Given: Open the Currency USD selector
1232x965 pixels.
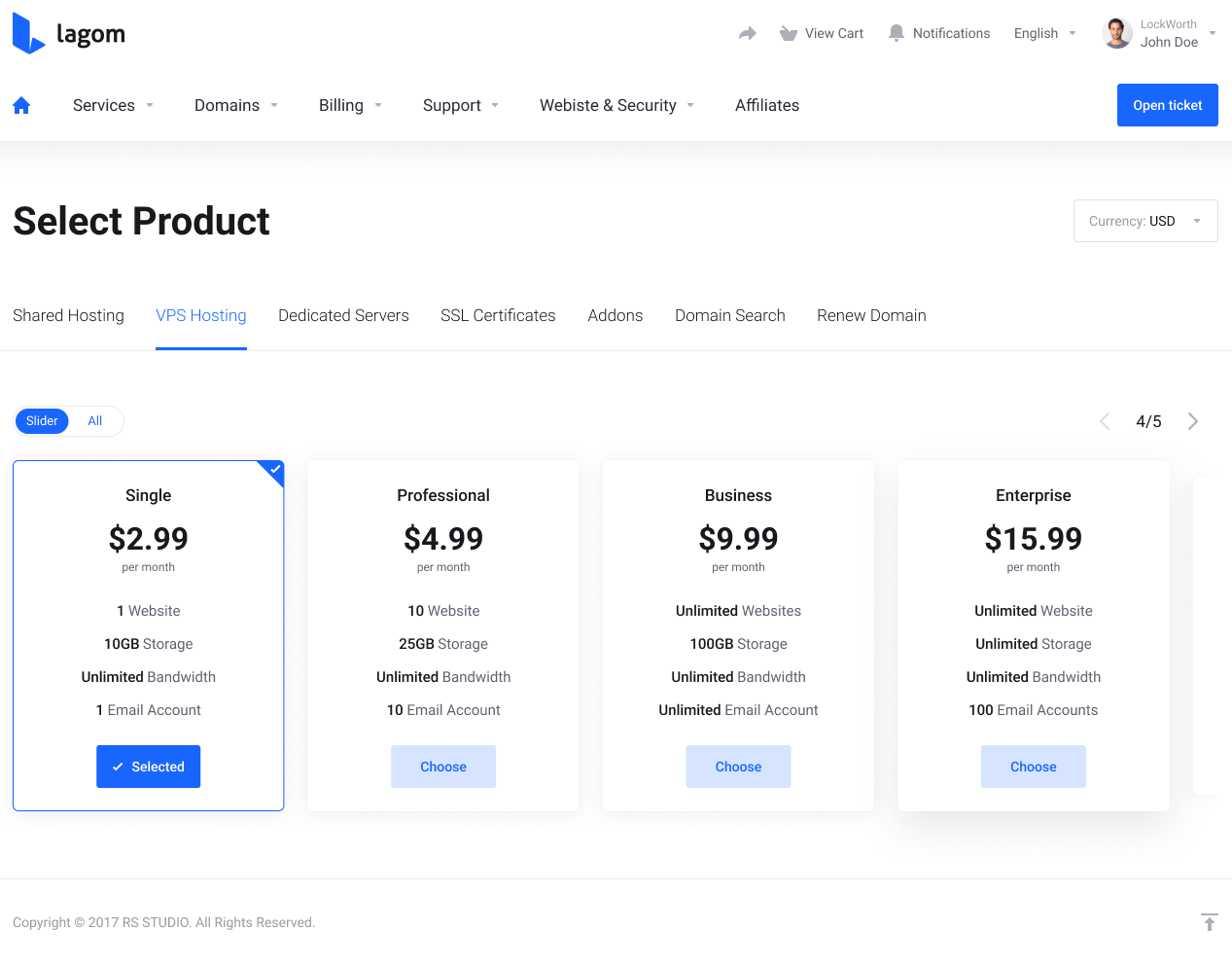Looking at the screenshot, I should pos(1145,221).
